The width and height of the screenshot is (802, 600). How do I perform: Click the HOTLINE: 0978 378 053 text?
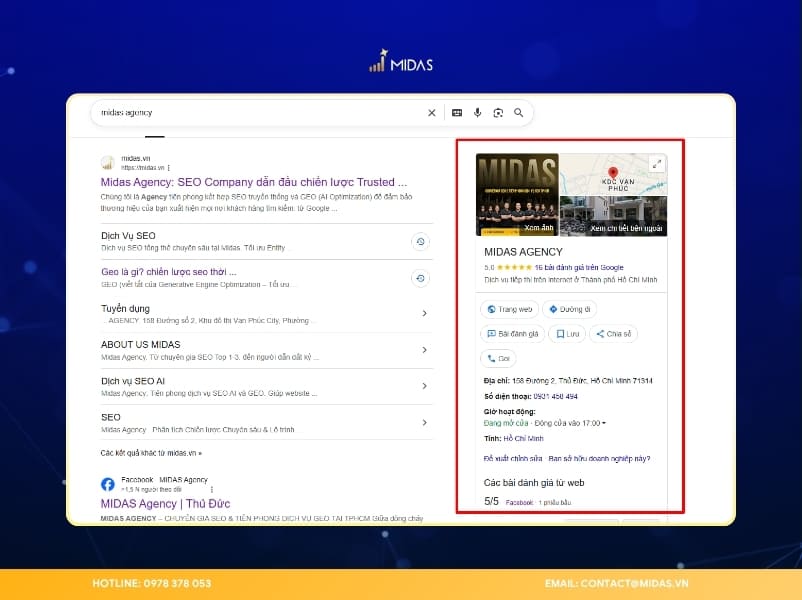coord(151,584)
